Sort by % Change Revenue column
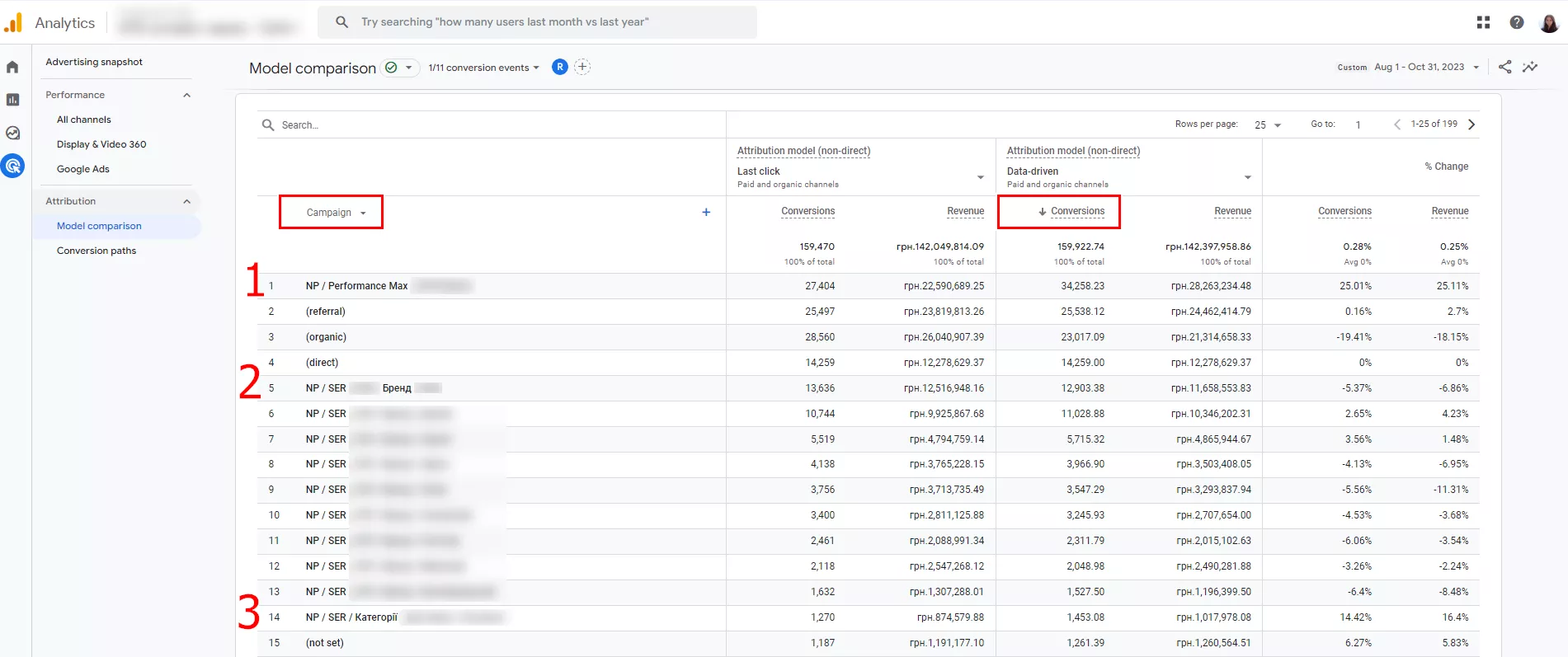The height and width of the screenshot is (657, 1568). (1449, 211)
